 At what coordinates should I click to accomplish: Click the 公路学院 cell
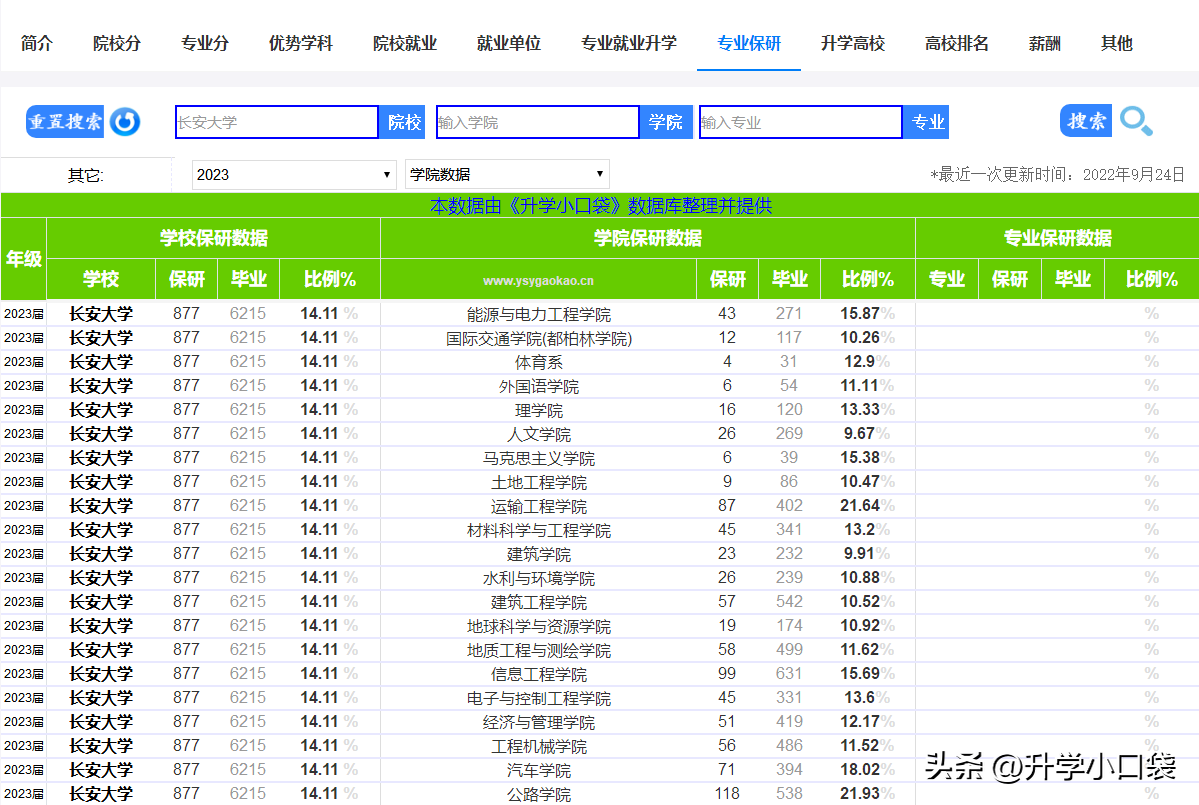pos(538,794)
